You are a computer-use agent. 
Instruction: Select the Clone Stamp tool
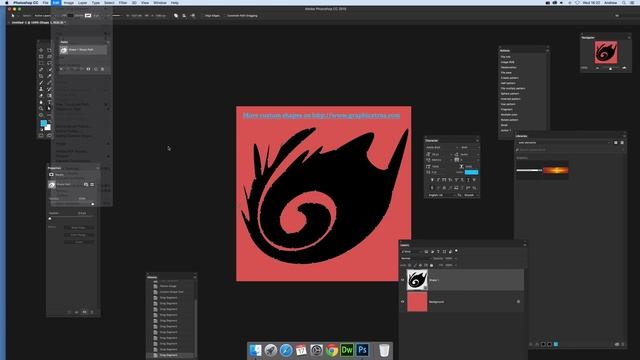pyautogui.click(x=41, y=89)
